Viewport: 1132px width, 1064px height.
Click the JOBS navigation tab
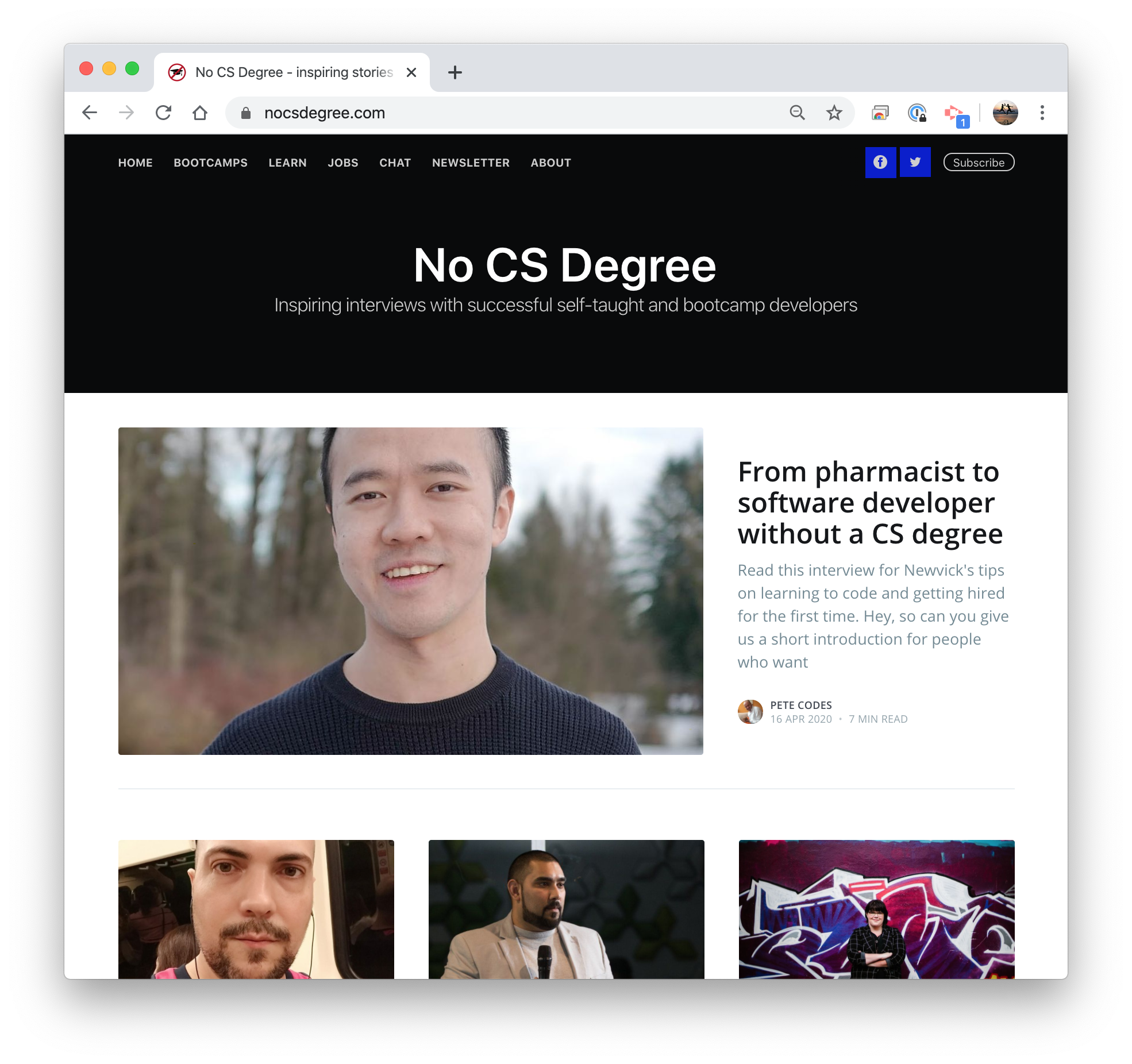tap(343, 162)
